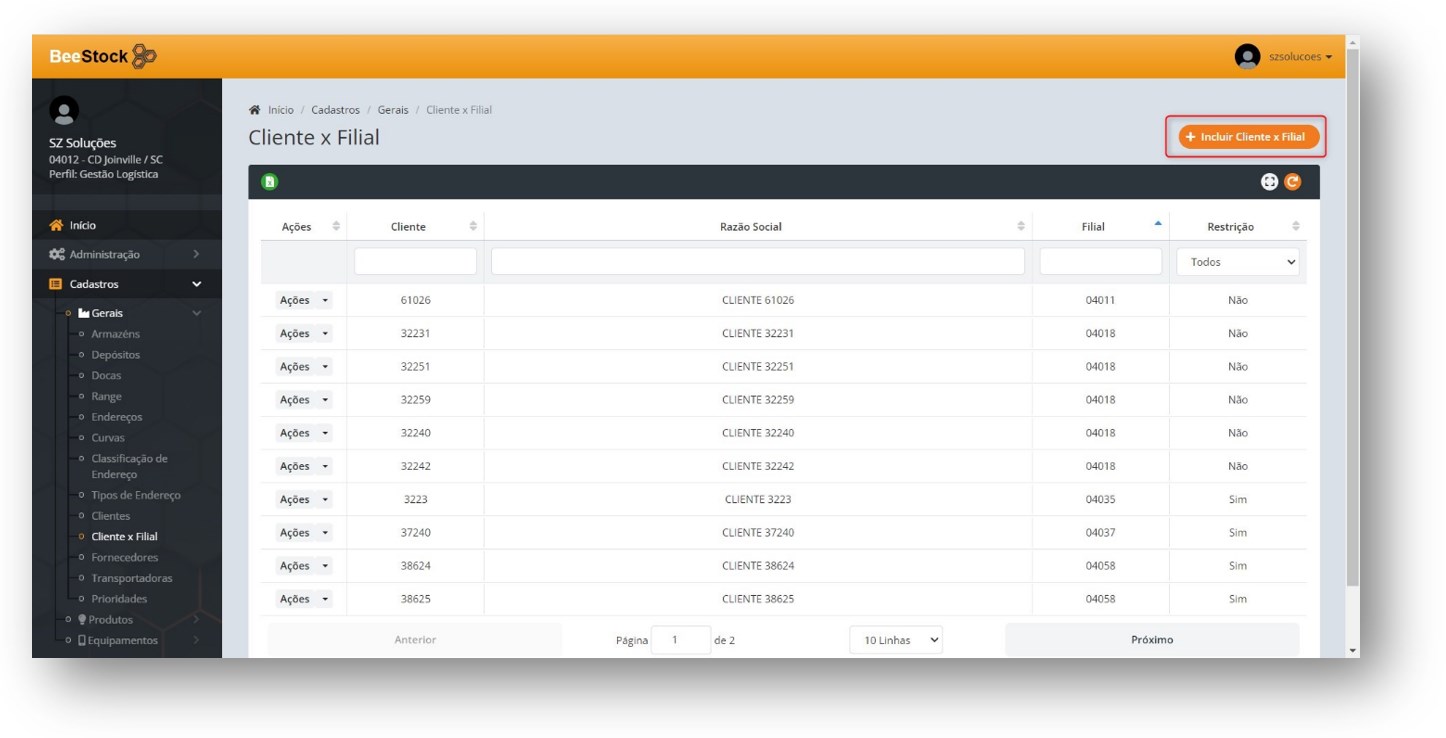1446x738 pixels.
Task: Click the home icon in breadcrumb
Action: coord(255,110)
